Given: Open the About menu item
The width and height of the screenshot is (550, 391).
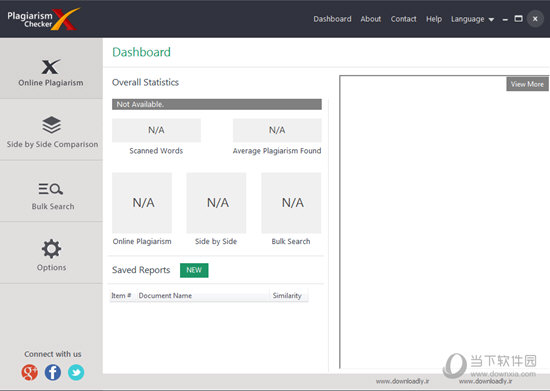Looking at the screenshot, I should (370, 19).
